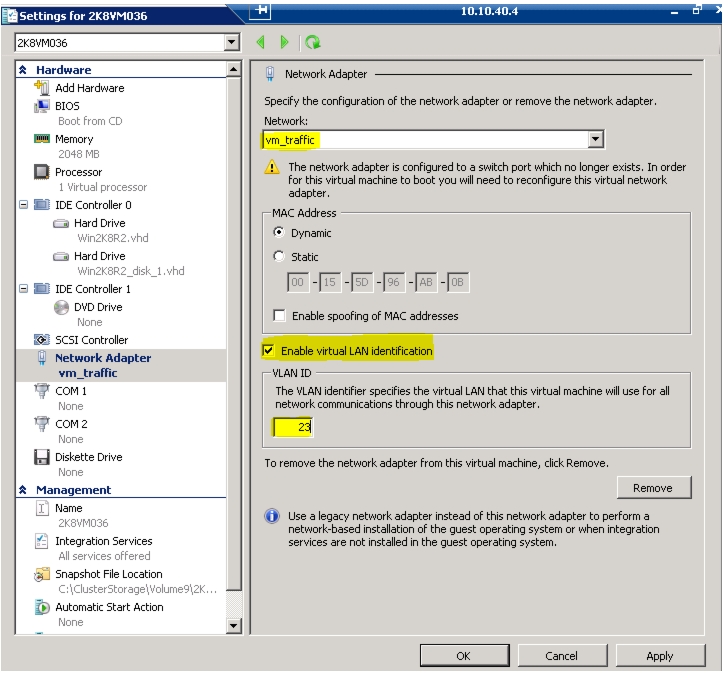Click Remove to delete network adapter

[x=654, y=488]
